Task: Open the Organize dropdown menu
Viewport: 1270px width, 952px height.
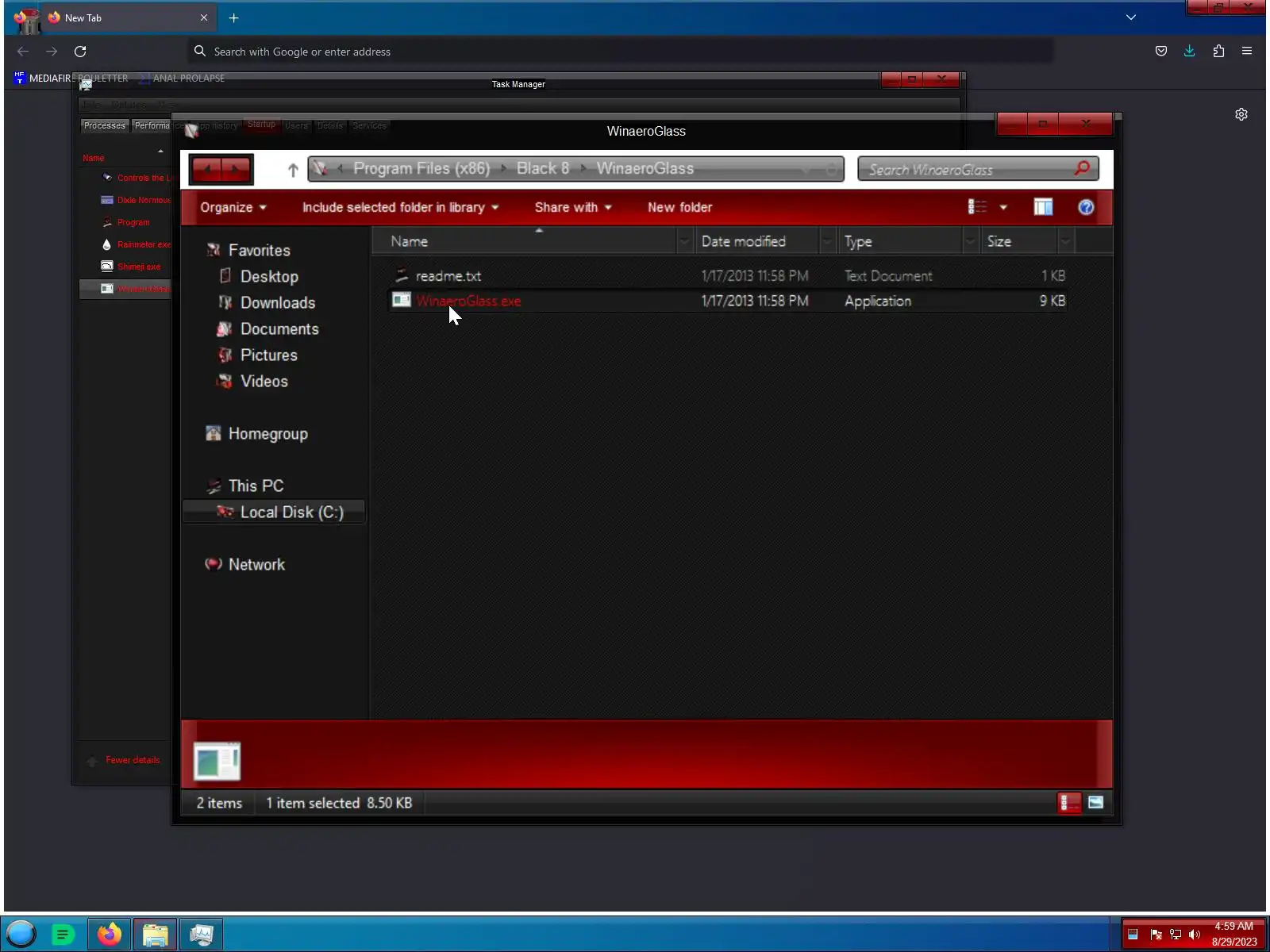Action: click(233, 207)
